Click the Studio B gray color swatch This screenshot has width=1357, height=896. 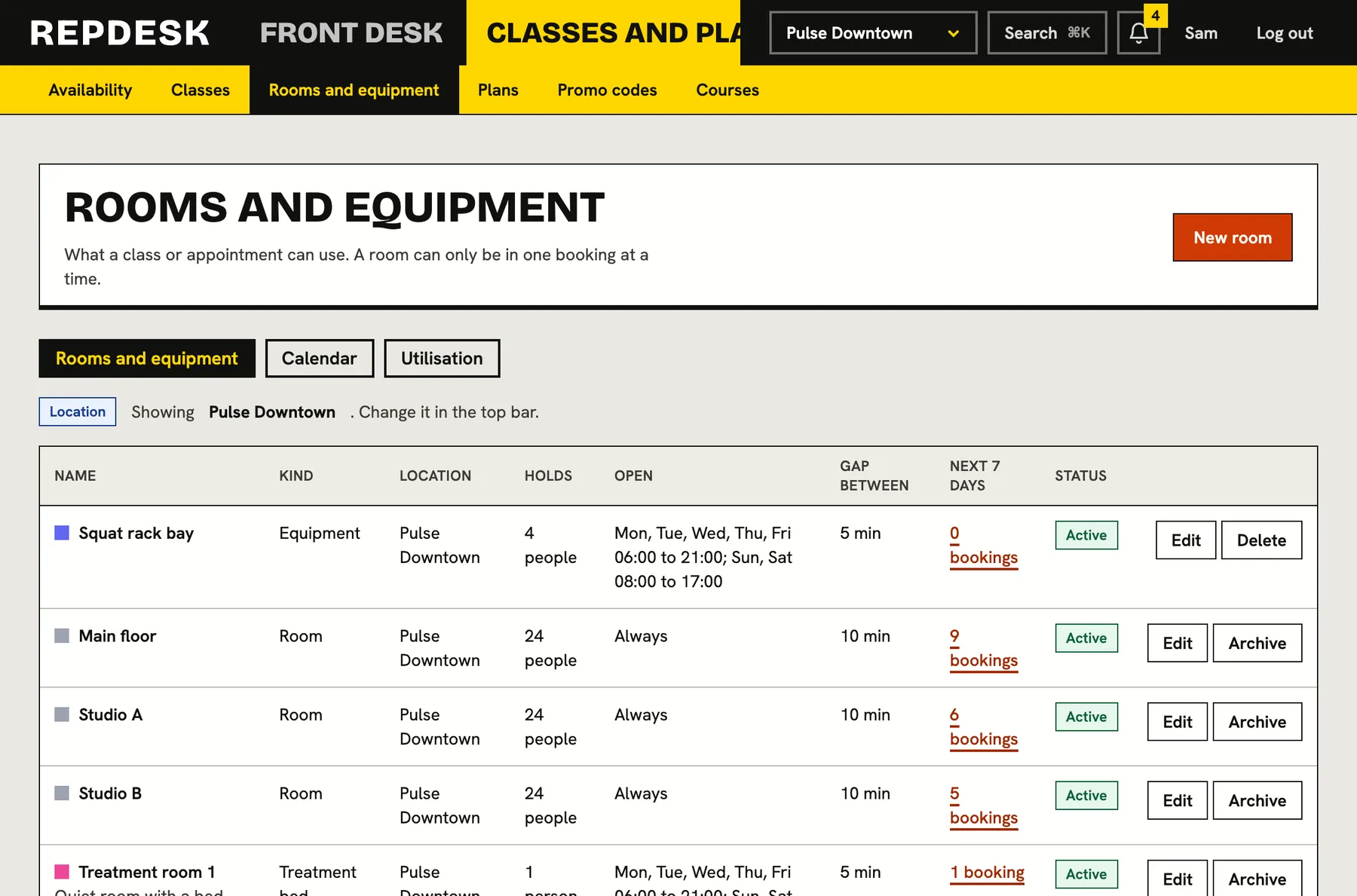62,793
